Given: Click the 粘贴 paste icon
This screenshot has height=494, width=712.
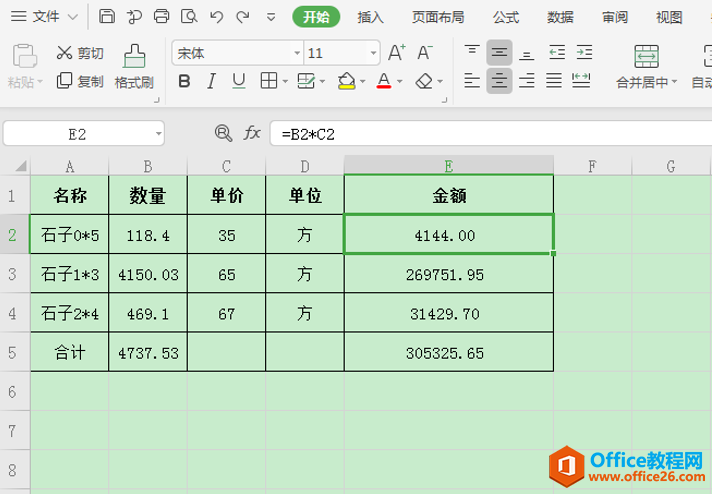Looking at the screenshot, I should click(25, 56).
